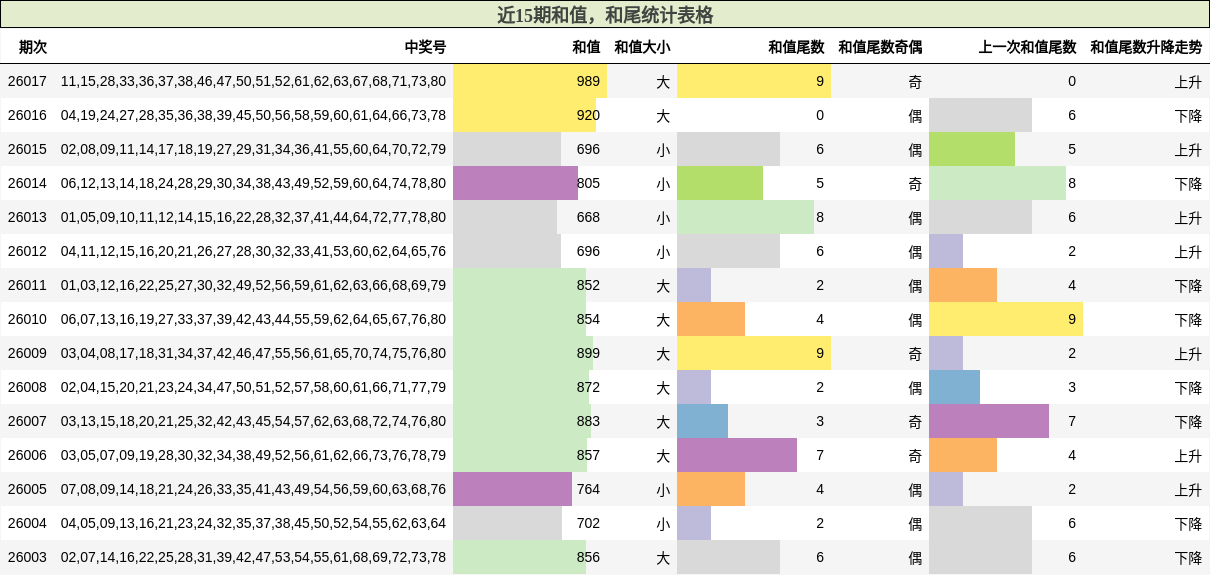Screen dimensions: 1210x575
Task: Select period cell 26006
Action: pos(27,455)
